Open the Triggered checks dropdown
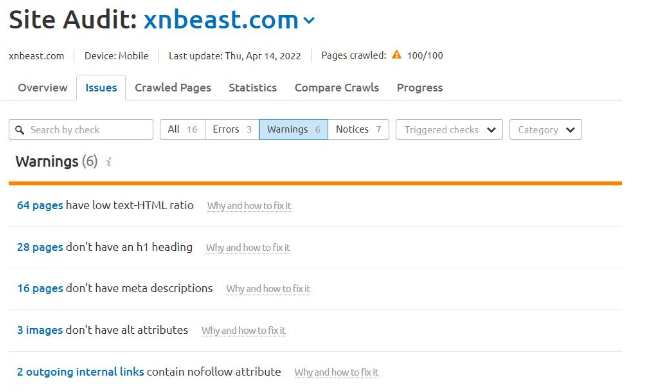 click(x=449, y=130)
